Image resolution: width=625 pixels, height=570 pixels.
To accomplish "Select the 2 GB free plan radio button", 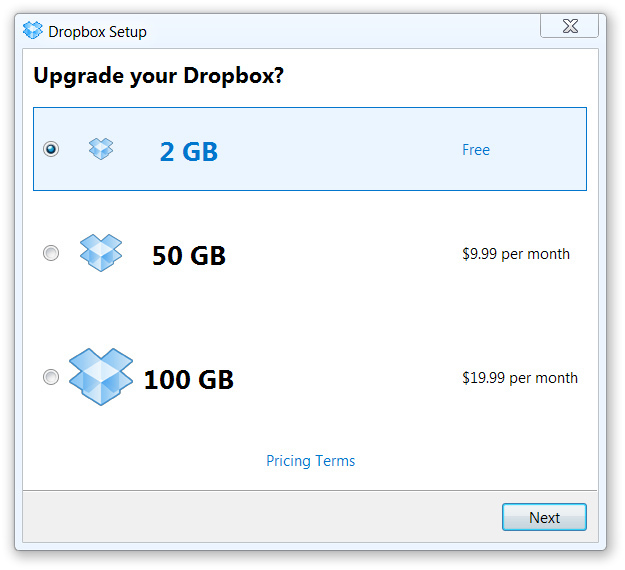I will click(51, 149).
